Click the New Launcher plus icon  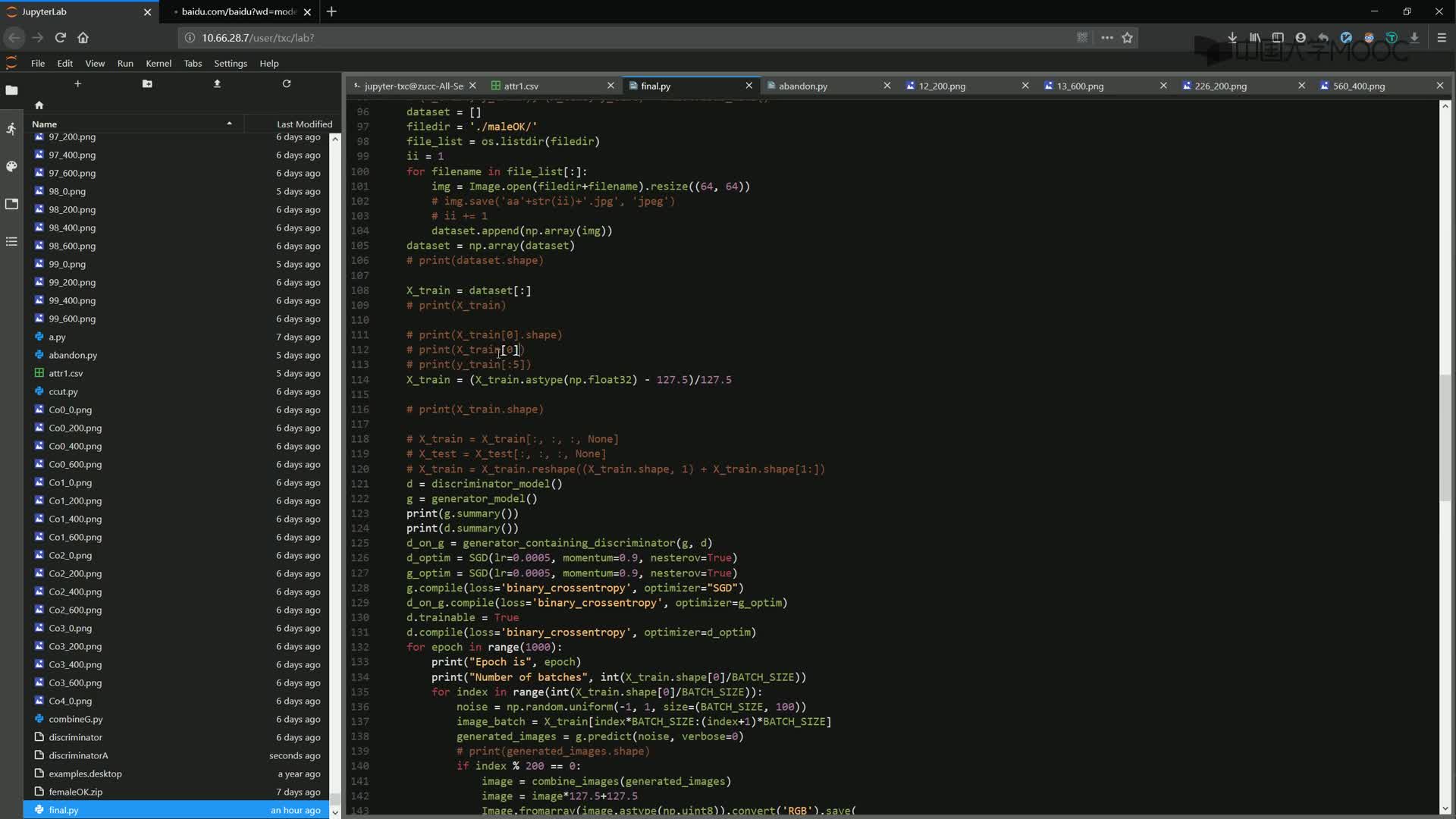77,83
